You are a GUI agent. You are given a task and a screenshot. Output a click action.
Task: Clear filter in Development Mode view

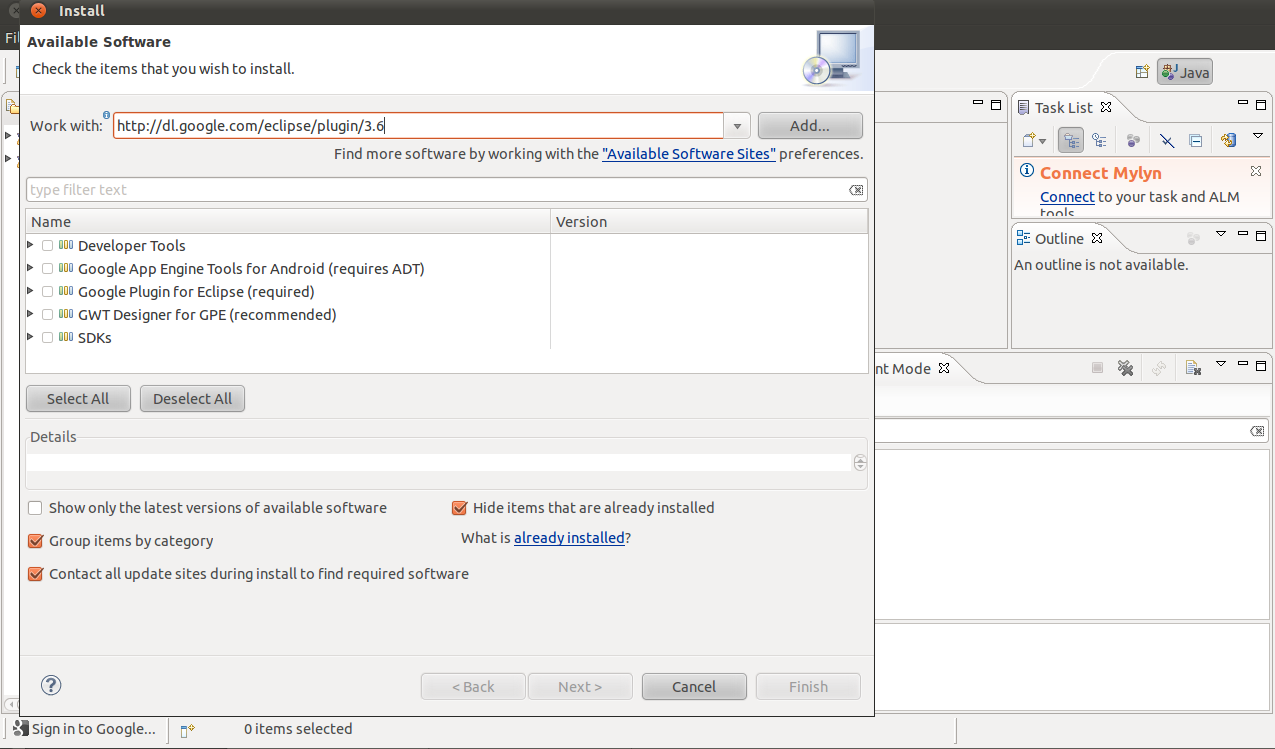coord(1257,431)
